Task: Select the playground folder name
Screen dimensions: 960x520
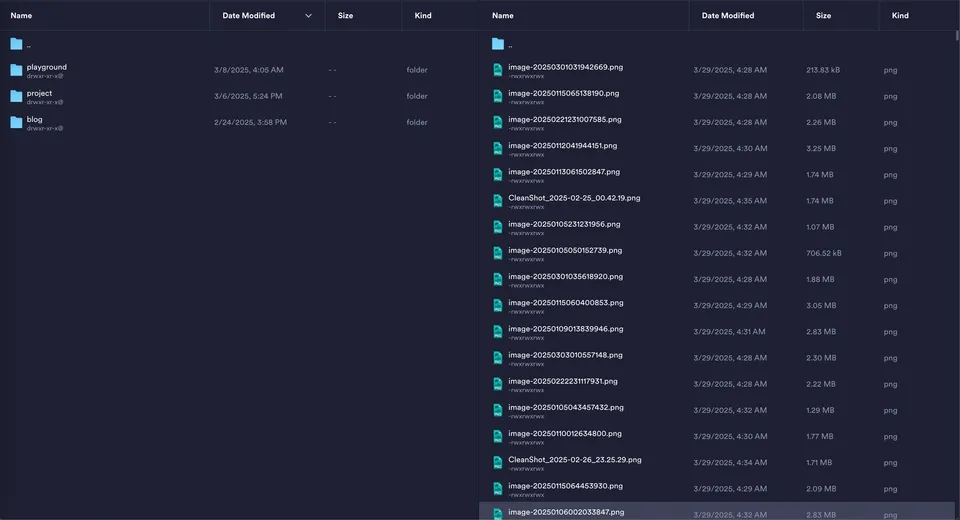Action: pyautogui.click(x=47, y=67)
